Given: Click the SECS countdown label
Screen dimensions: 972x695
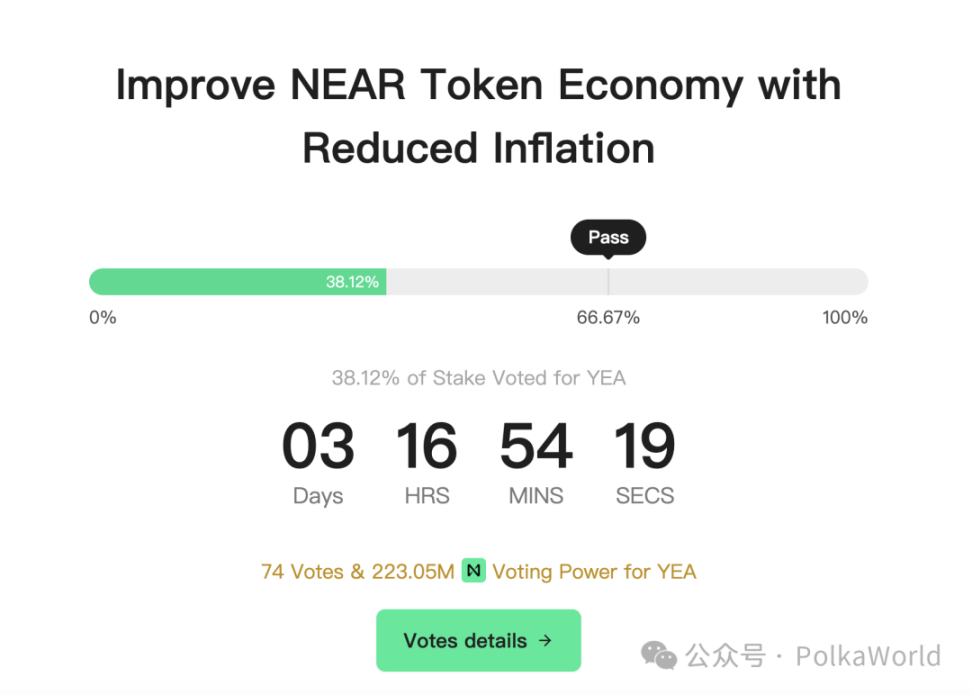Looking at the screenshot, I should coord(645,495).
